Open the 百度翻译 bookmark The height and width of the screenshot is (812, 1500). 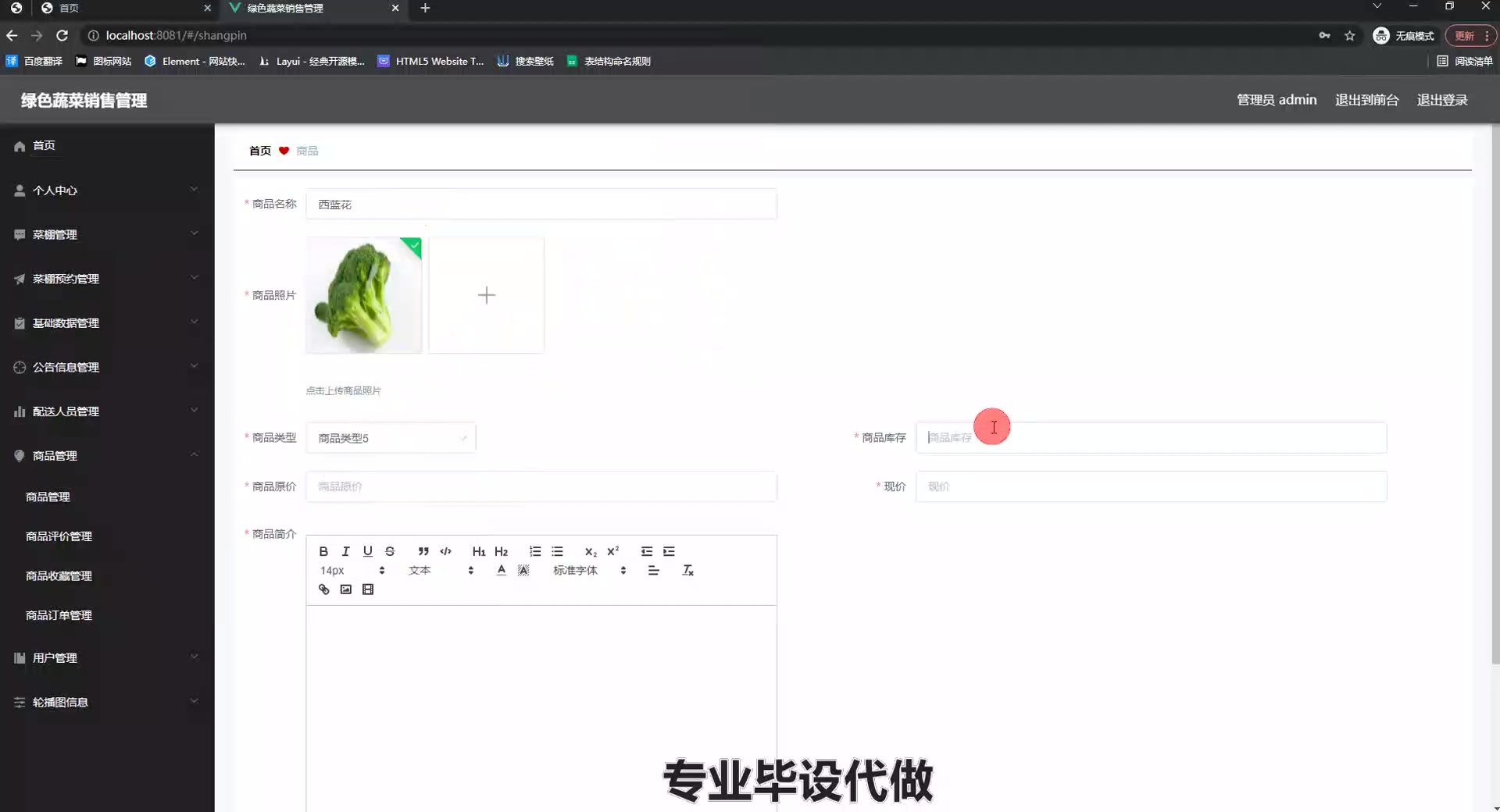point(34,61)
